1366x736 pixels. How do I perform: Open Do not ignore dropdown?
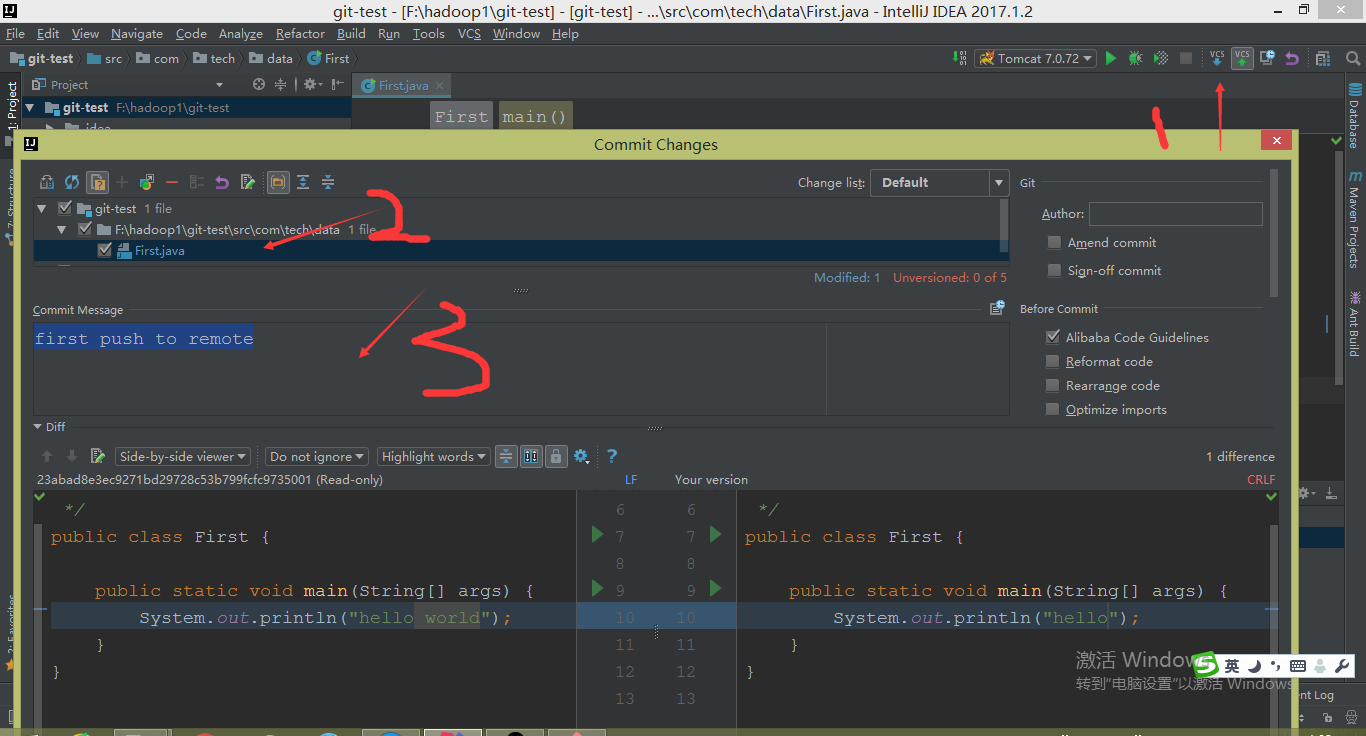point(317,456)
